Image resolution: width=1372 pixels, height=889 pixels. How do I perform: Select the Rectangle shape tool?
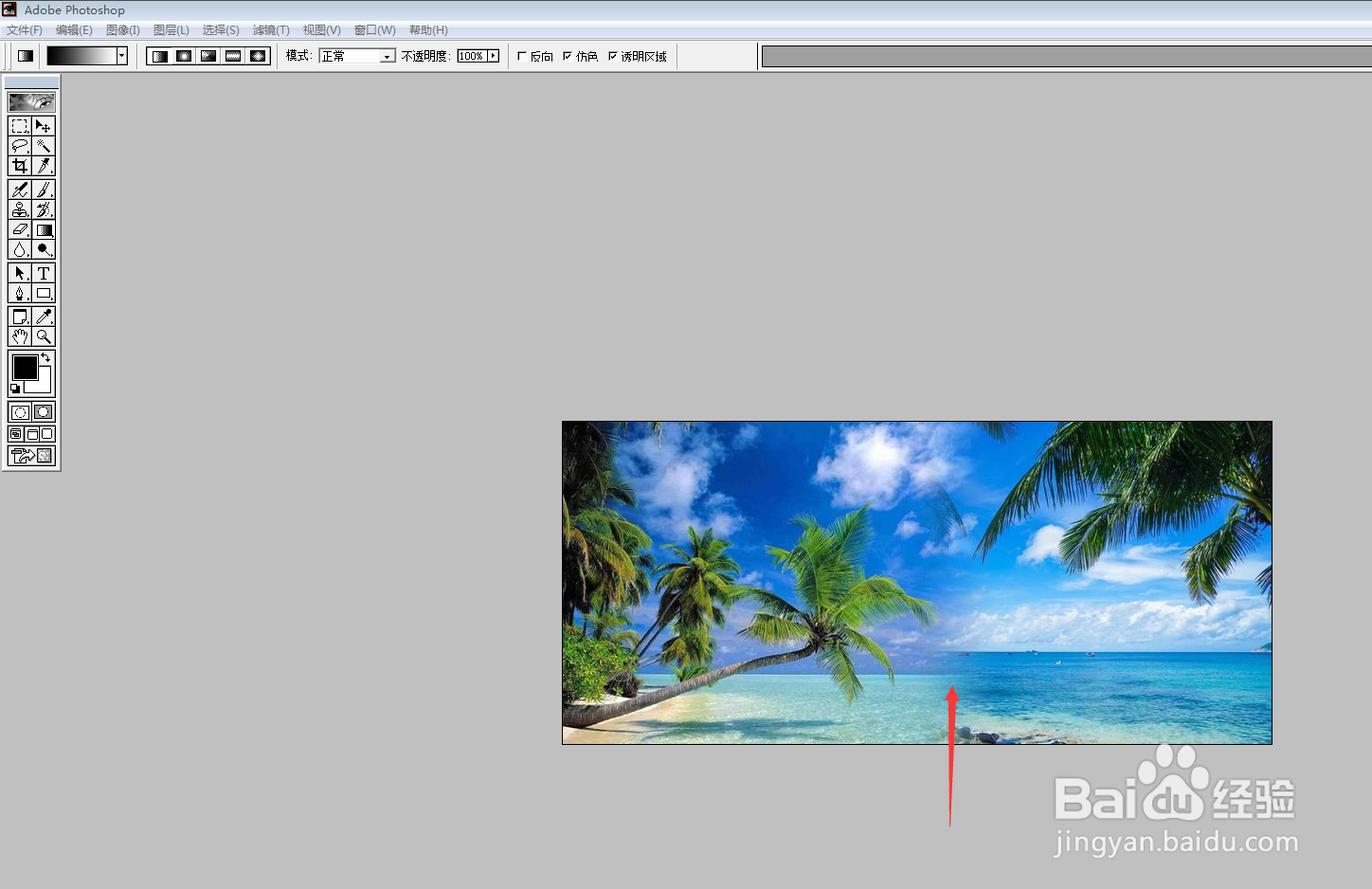(44, 293)
